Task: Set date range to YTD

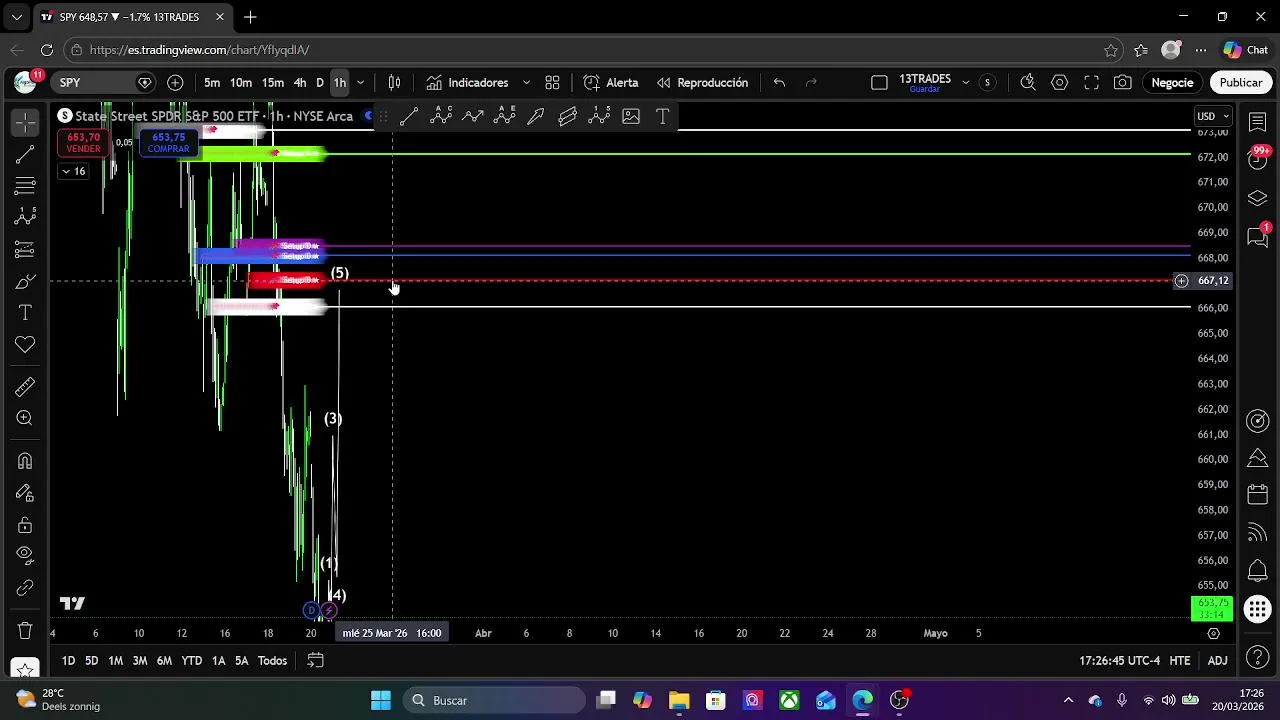Action: (191, 661)
